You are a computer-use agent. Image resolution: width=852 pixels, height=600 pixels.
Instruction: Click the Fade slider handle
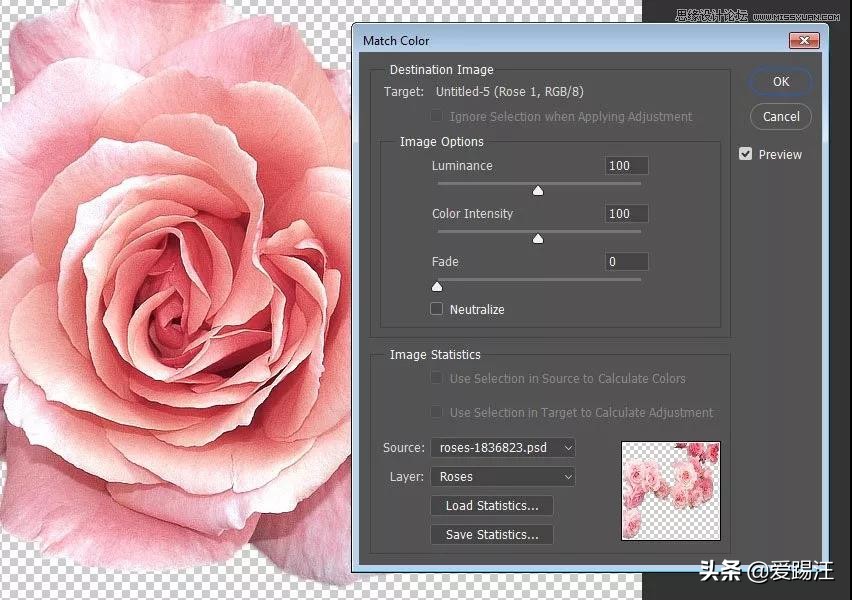pyautogui.click(x=437, y=286)
